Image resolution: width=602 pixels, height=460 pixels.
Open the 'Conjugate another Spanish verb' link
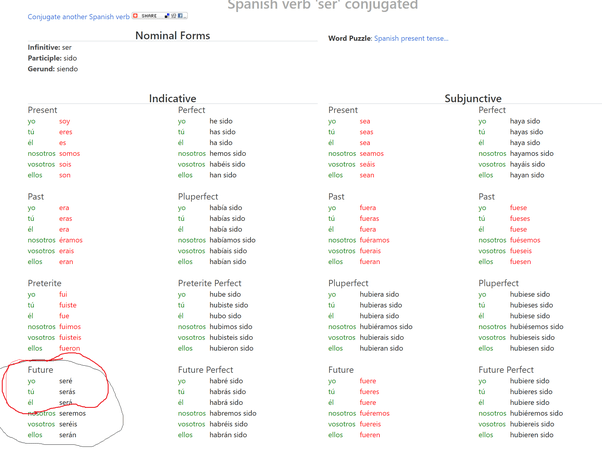(79, 17)
